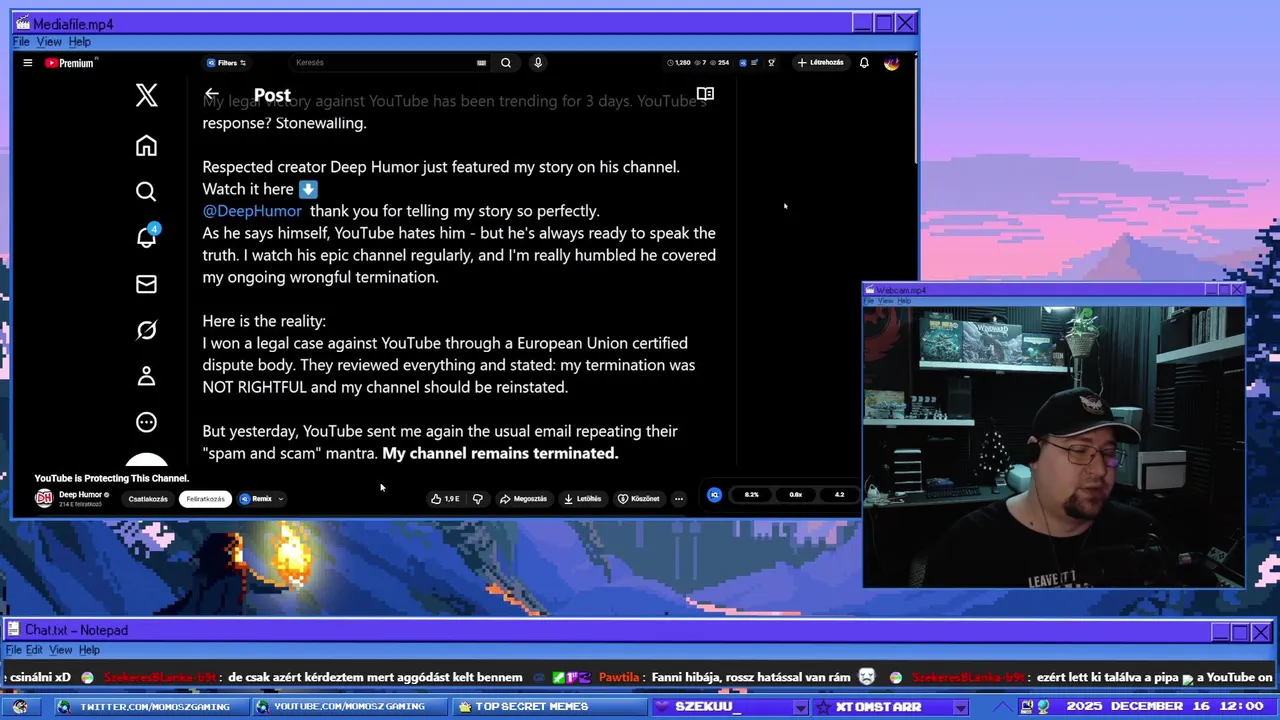Open Help menu in Mediafile.mp4 window
The height and width of the screenshot is (720, 1280).
(x=79, y=42)
